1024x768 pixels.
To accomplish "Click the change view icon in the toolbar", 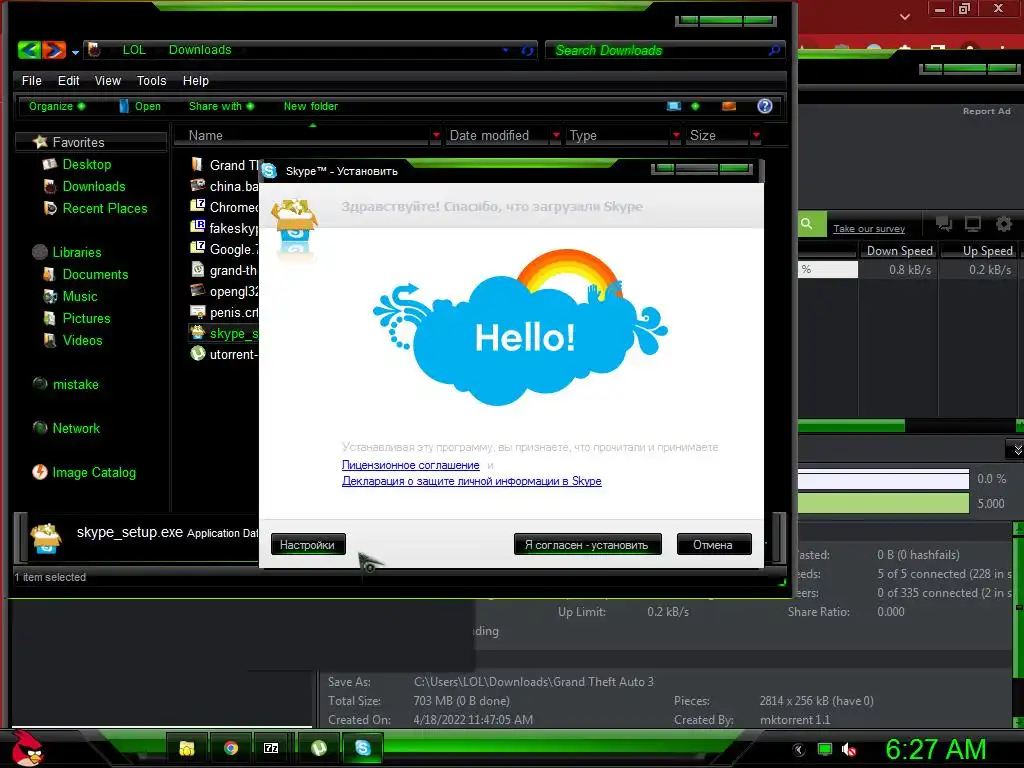I will pos(673,106).
